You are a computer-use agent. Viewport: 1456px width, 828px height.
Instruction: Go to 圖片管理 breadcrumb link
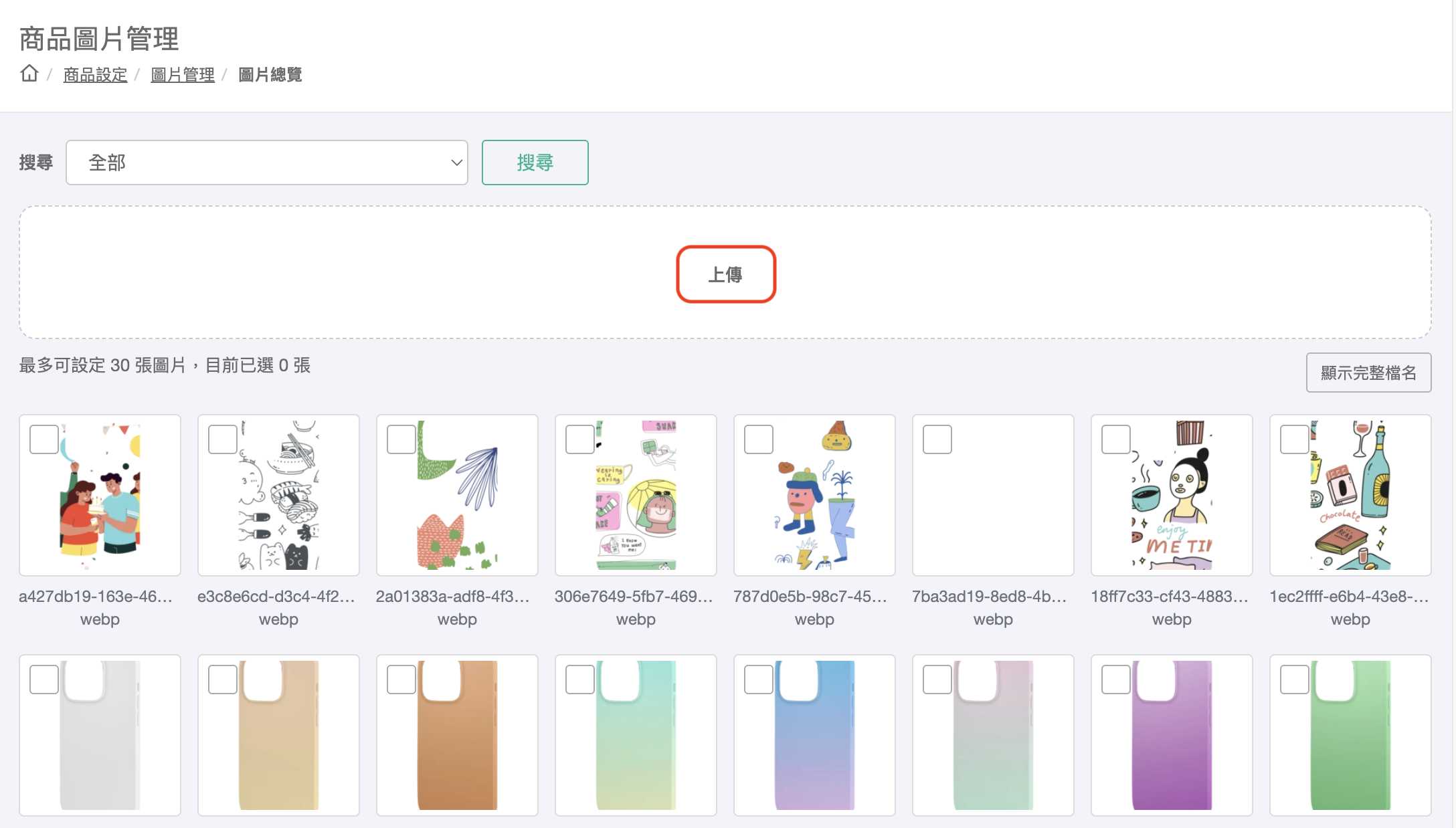(x=183, y=75)
